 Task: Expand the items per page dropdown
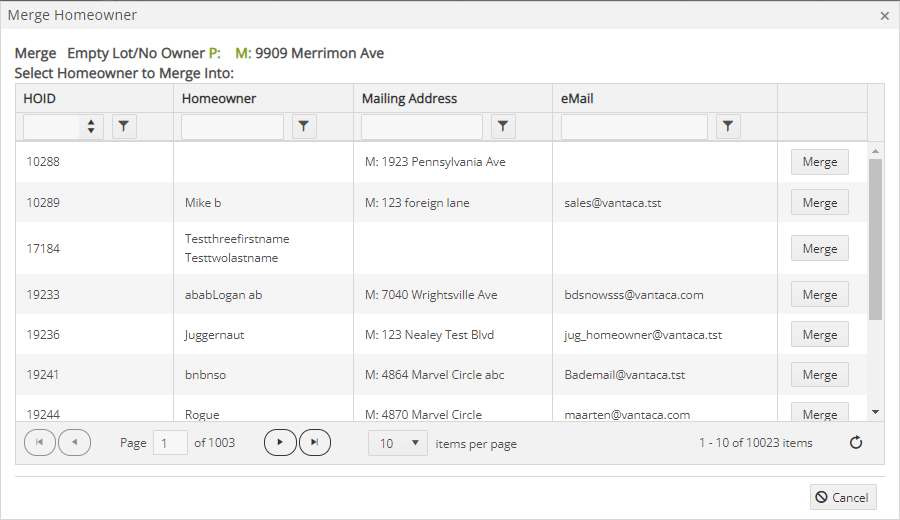pyautogui.click(x=398, y=443)
